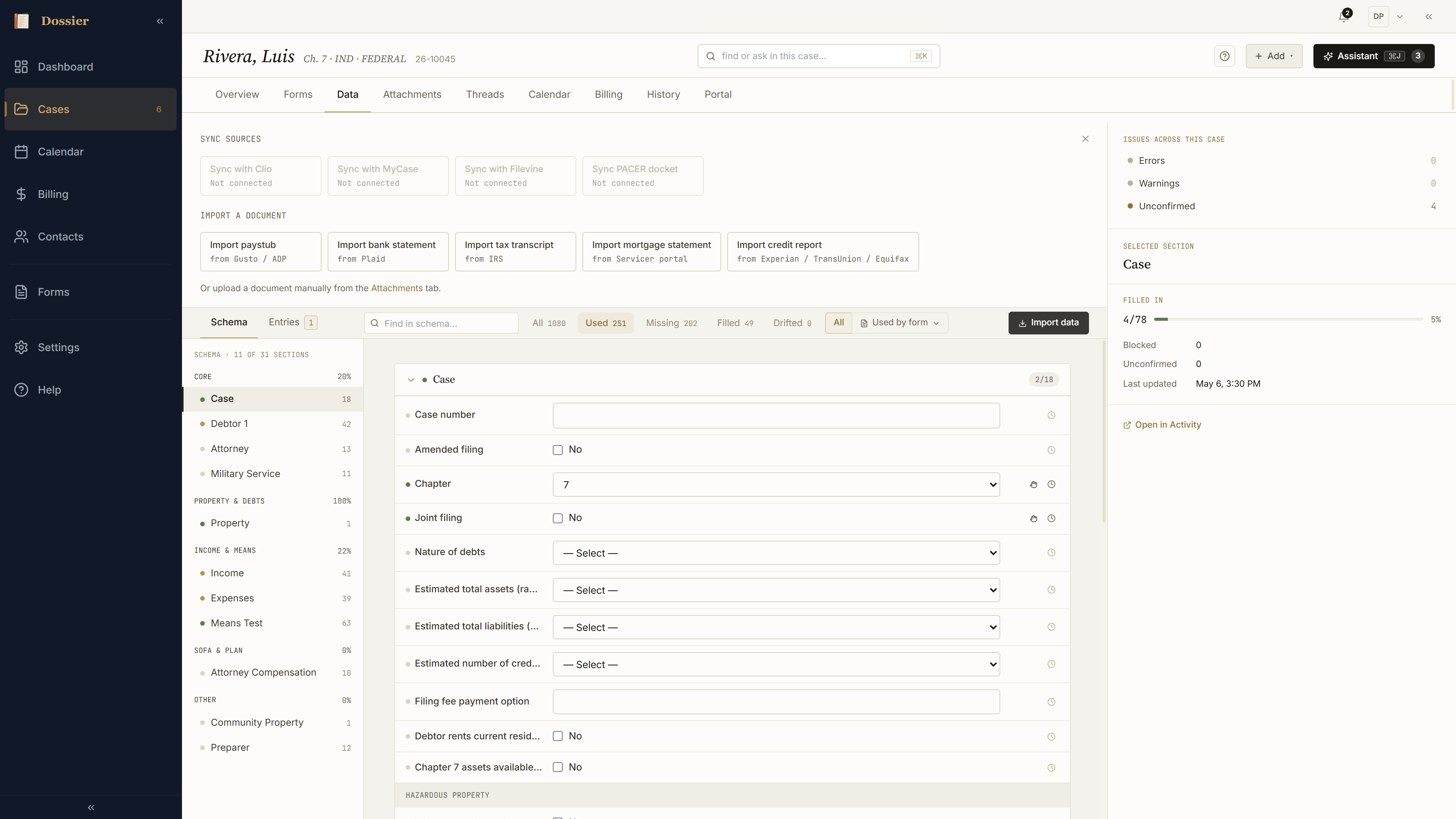Open Calendar in left sidebar

[91, 152]
